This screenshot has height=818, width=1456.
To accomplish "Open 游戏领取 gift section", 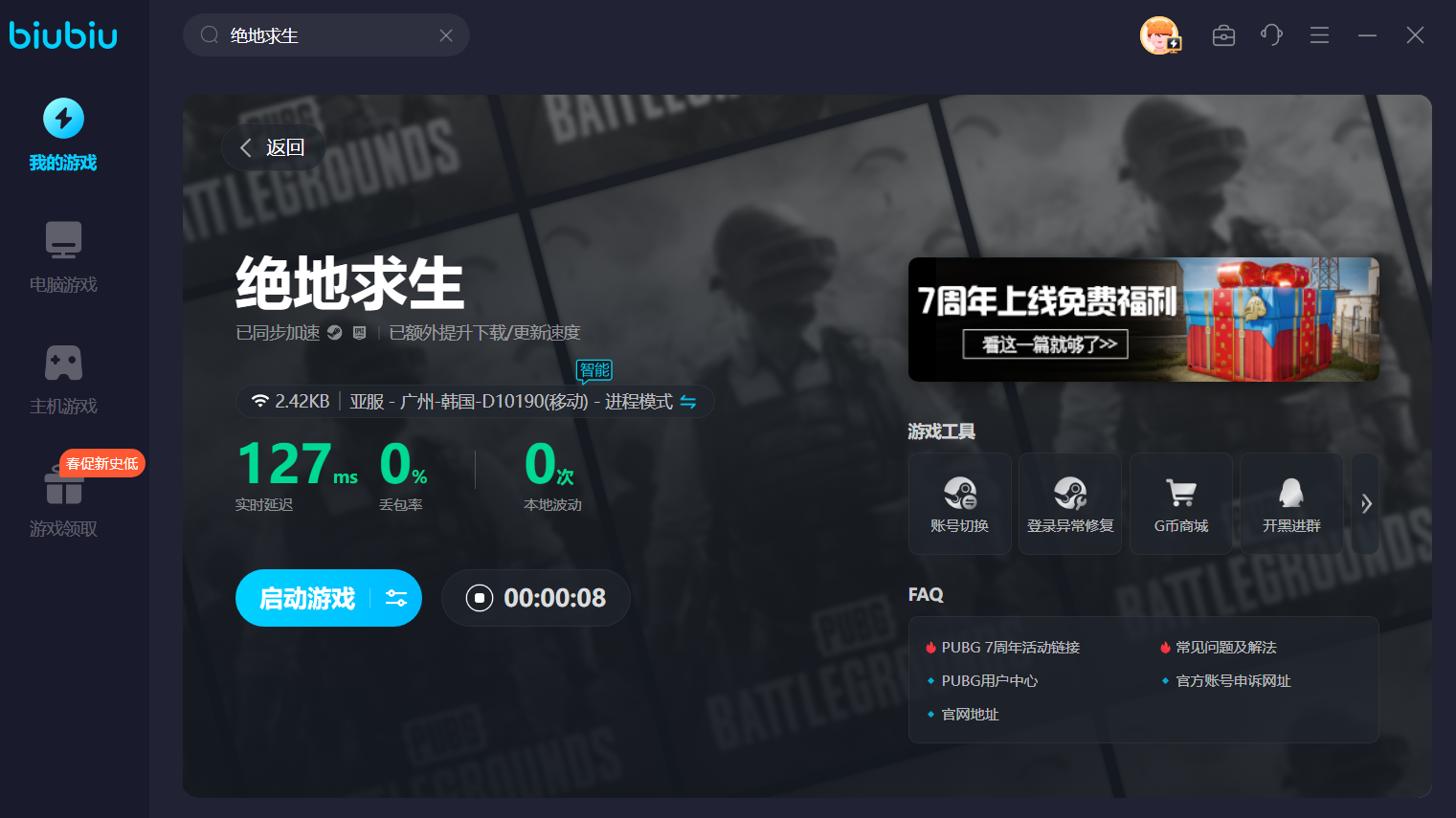I will coord(63,501).
